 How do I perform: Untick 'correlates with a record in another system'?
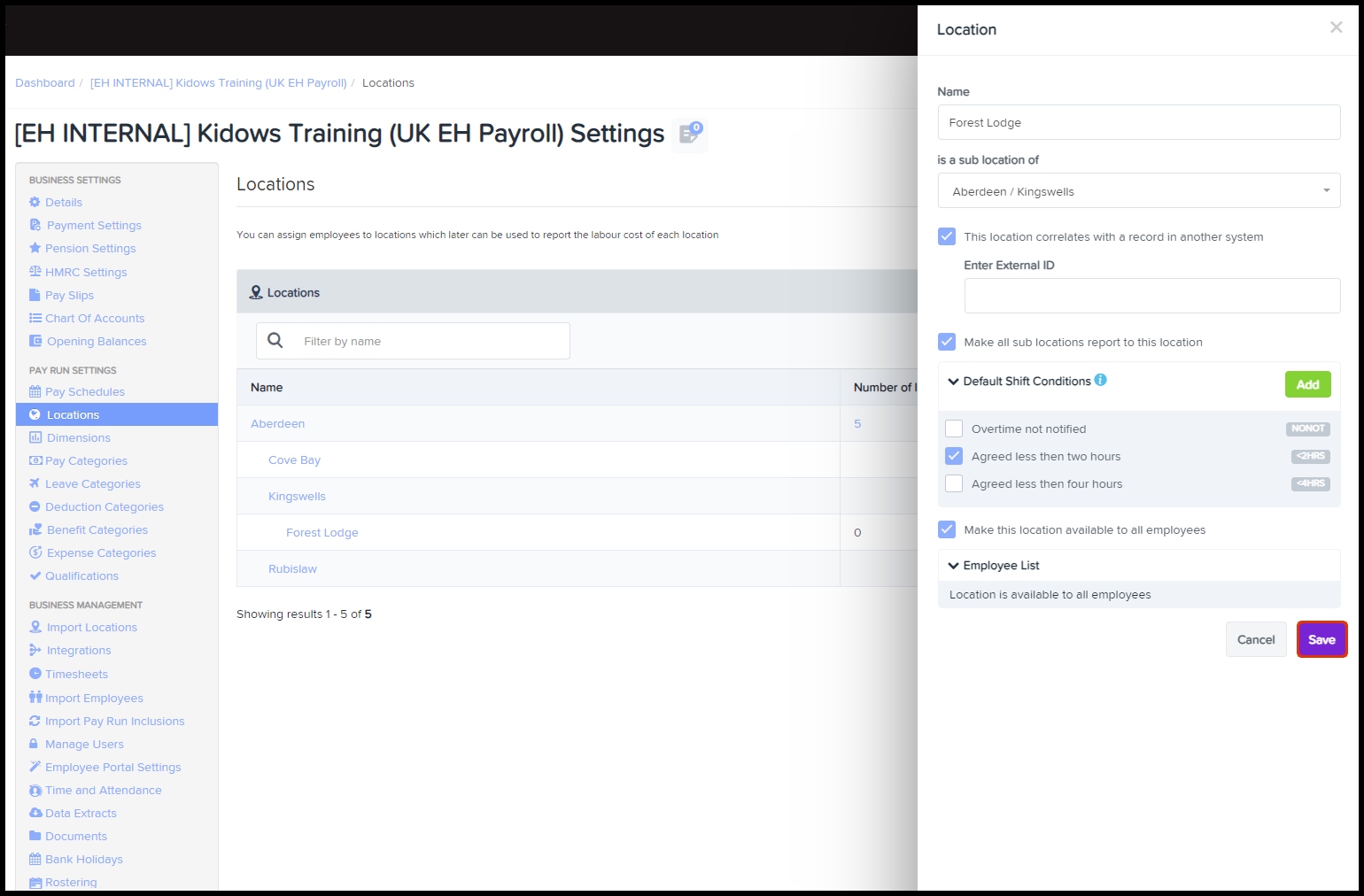tap(947, 236)
